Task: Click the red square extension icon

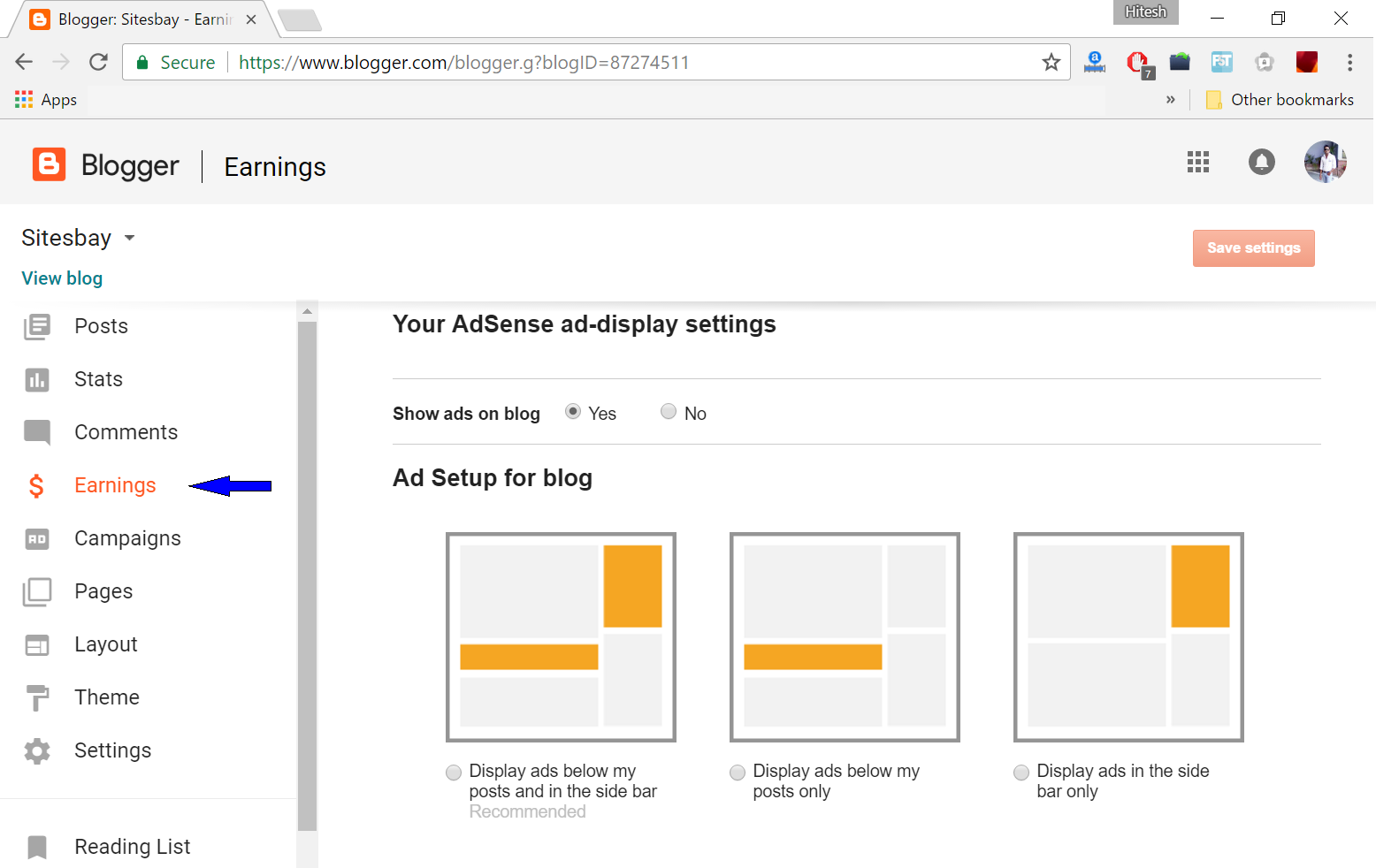Action: pos(1306,62)
